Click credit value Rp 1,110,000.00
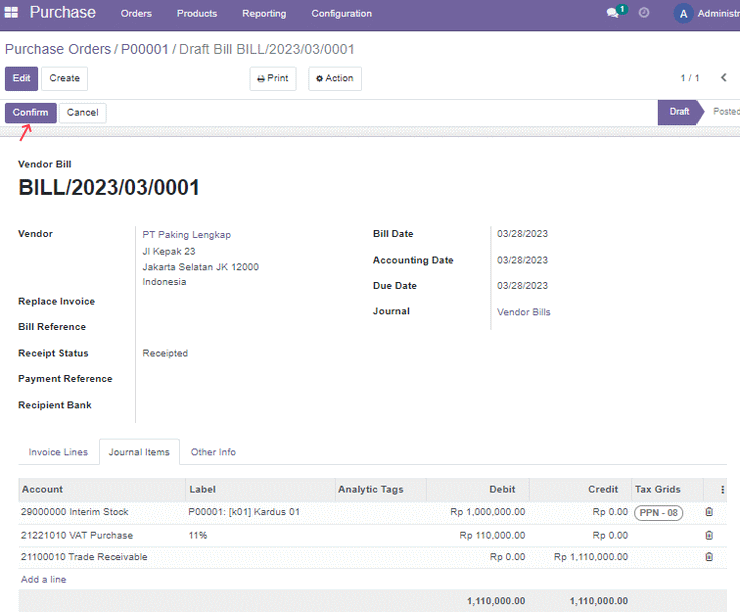This screenshot has width=740, height=612. pos(591,557)
